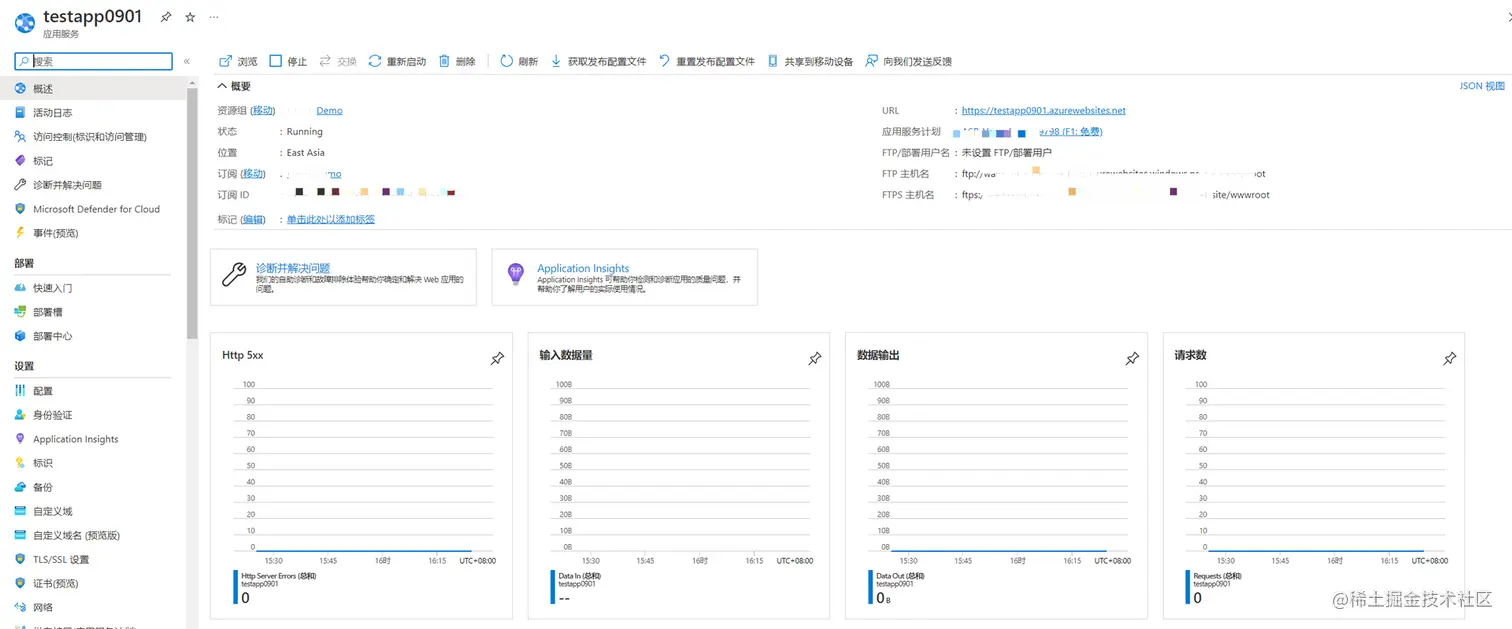The height and width of the screenshot is (629, 1512).
Task: Pin the 数据输出 chart
Action: click(1132, 359)
